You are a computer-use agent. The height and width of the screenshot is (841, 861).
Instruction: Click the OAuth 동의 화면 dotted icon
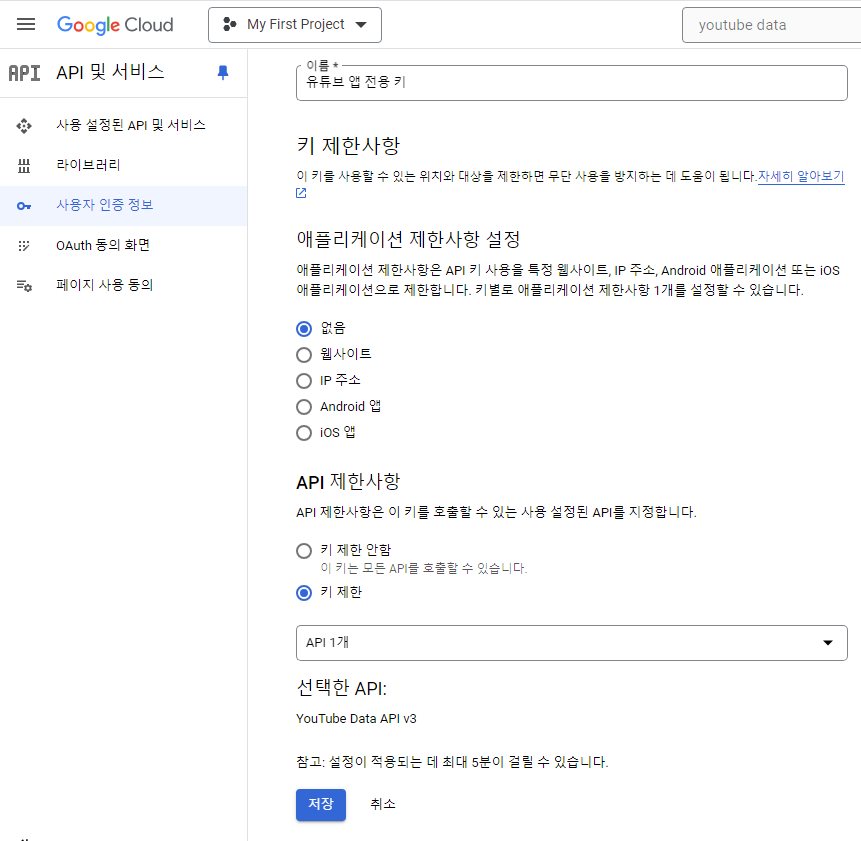pos(24,245)
